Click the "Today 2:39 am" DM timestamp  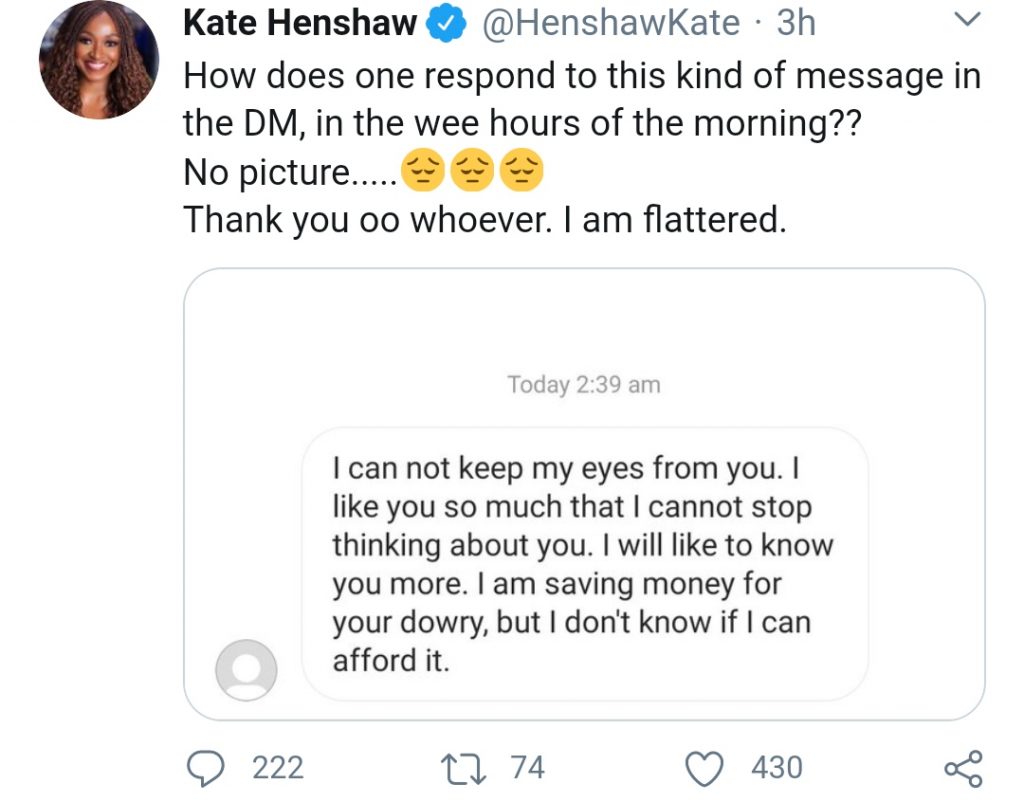click(584, 385)
